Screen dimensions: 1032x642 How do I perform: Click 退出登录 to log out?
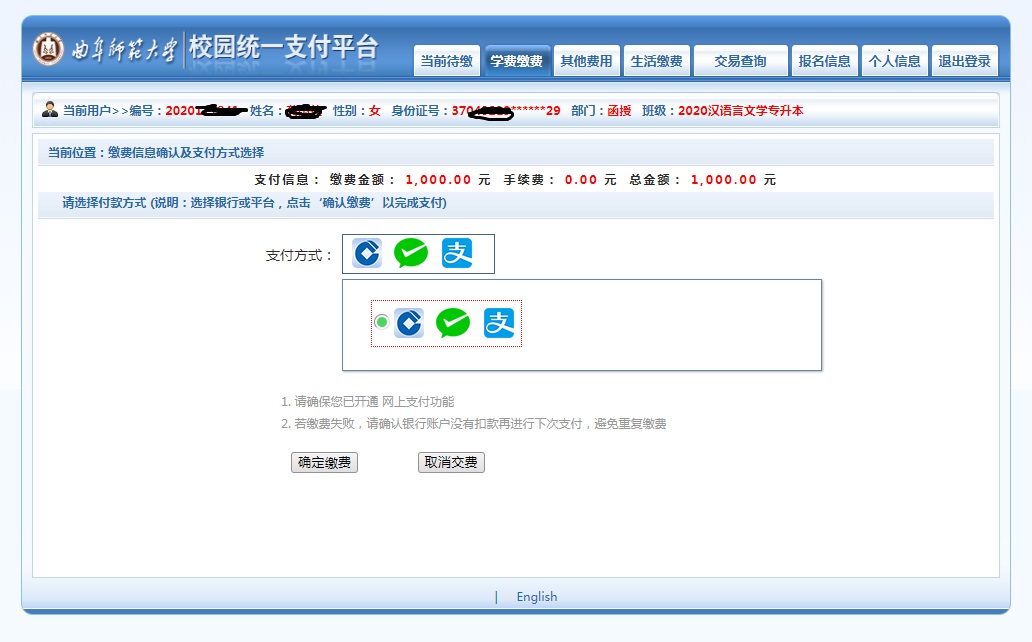(965, 61)
